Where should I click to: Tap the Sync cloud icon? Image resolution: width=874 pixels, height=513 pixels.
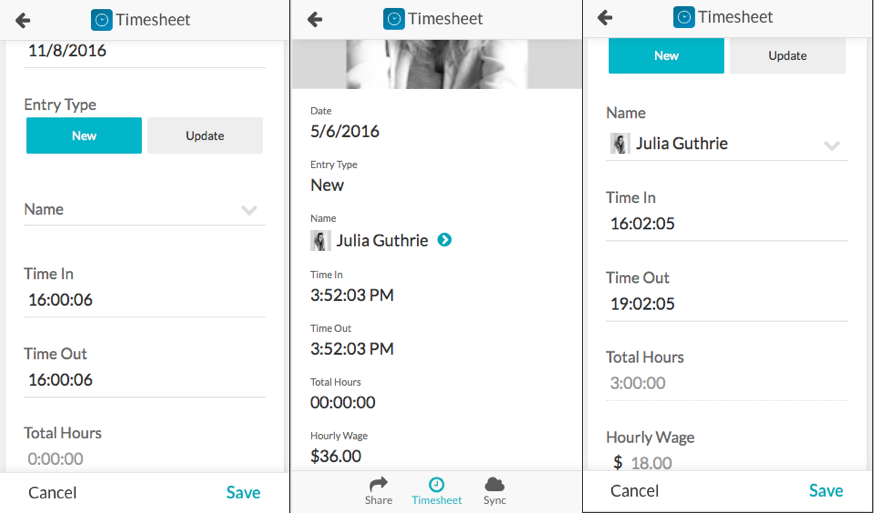point(494,483)
